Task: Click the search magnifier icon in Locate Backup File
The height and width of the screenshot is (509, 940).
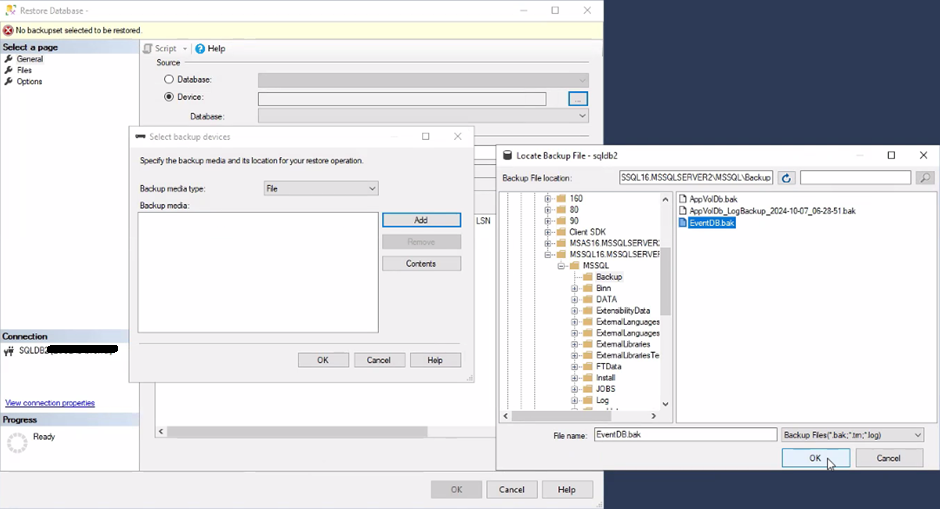Action: coord(925,178)
